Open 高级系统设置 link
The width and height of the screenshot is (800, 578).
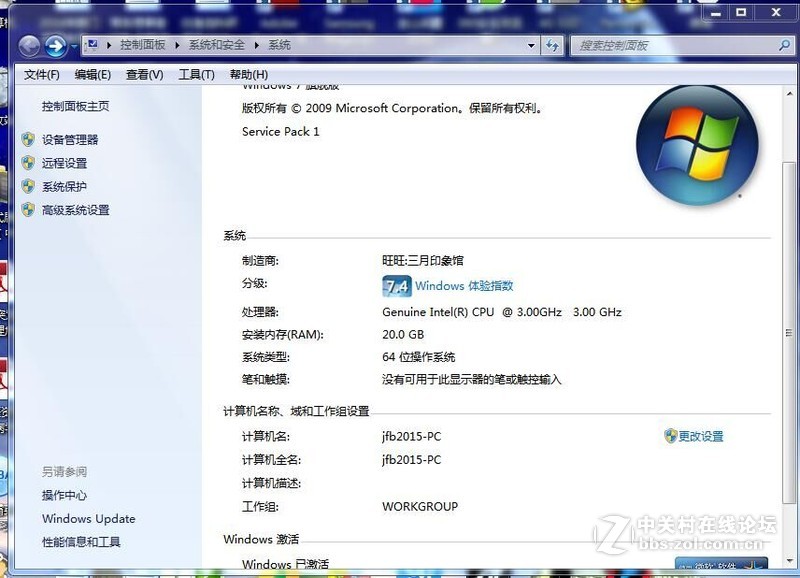tap(76, 210)
